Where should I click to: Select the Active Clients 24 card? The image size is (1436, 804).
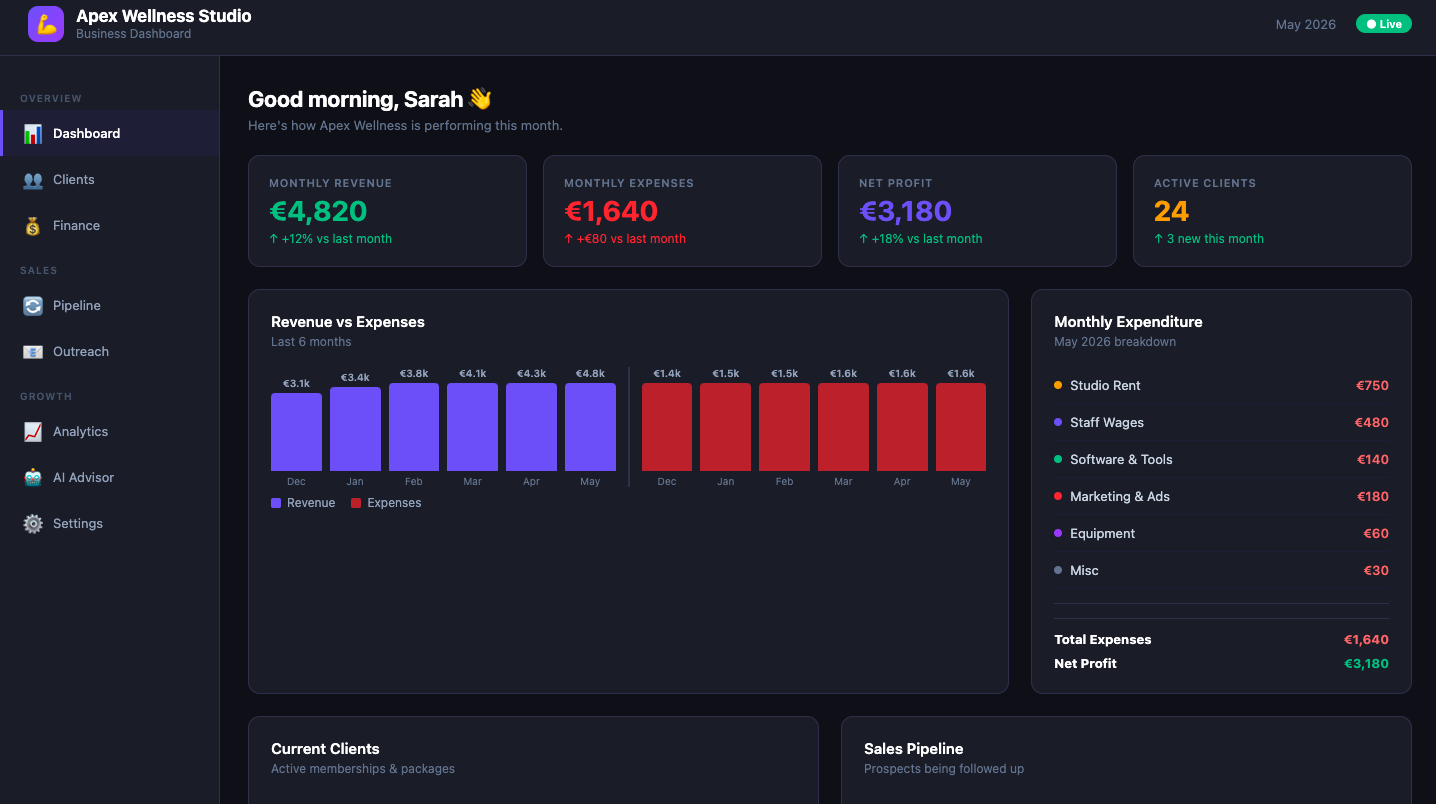tap(1272, 211)
